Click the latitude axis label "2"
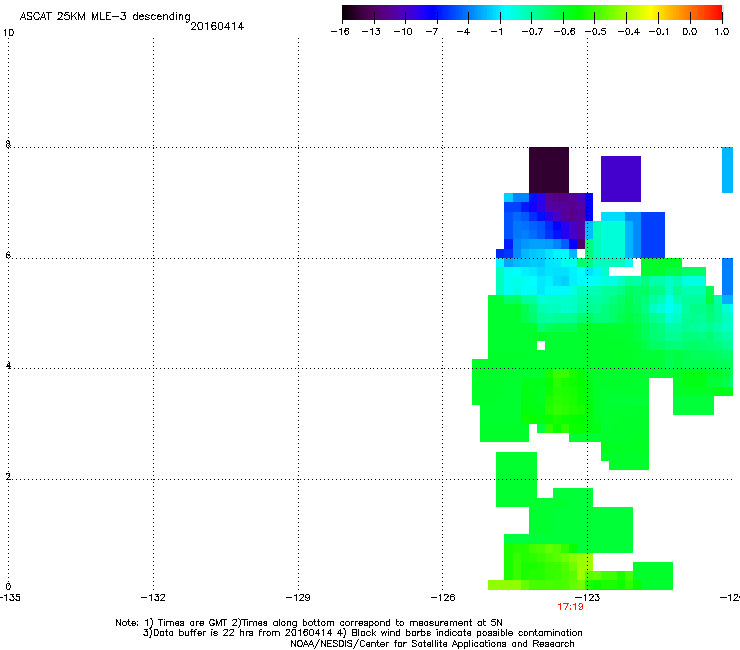 [8, 477]
